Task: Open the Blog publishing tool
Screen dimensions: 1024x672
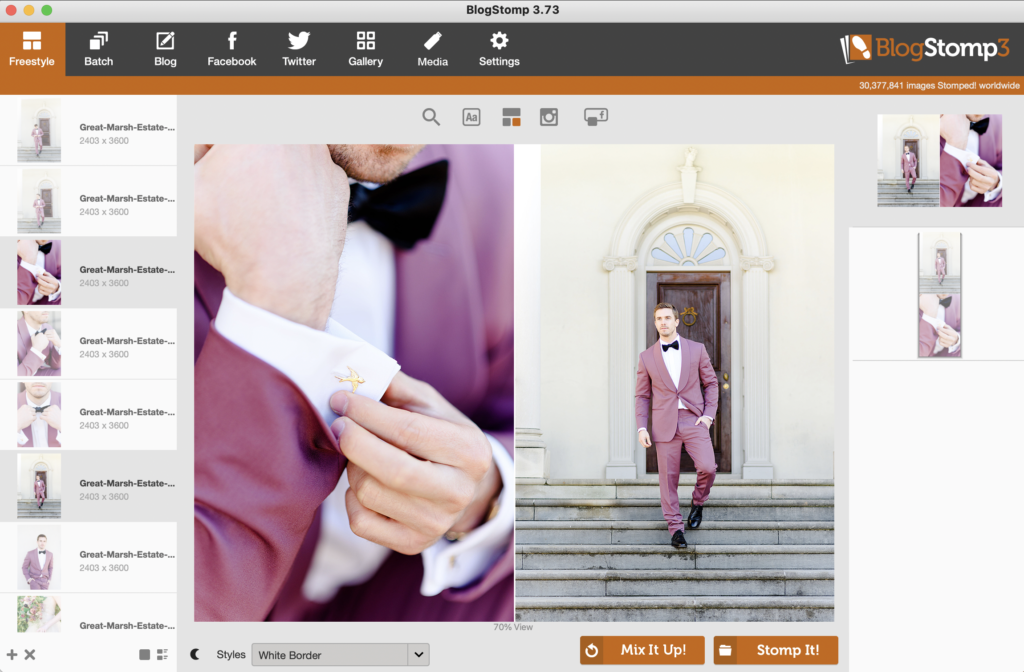Action: coord(164,48)
